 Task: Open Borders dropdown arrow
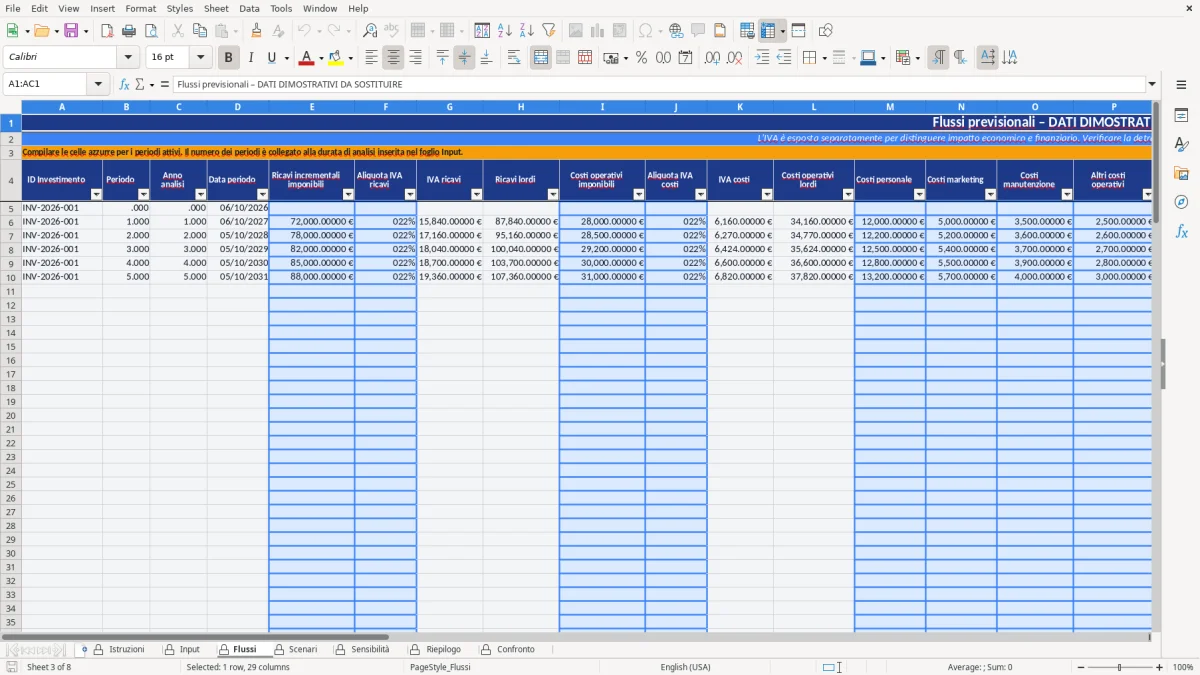pos(826,58)
